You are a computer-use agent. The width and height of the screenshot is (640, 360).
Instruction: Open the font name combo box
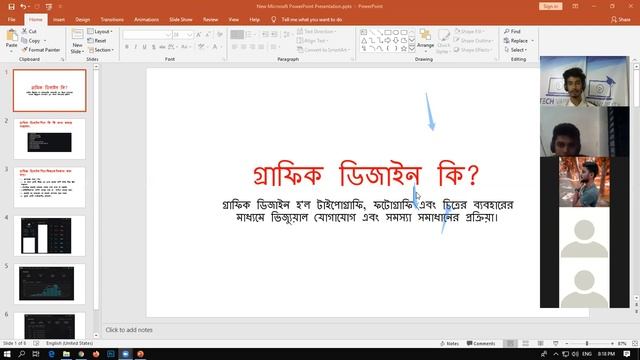(x=147, y=35)
